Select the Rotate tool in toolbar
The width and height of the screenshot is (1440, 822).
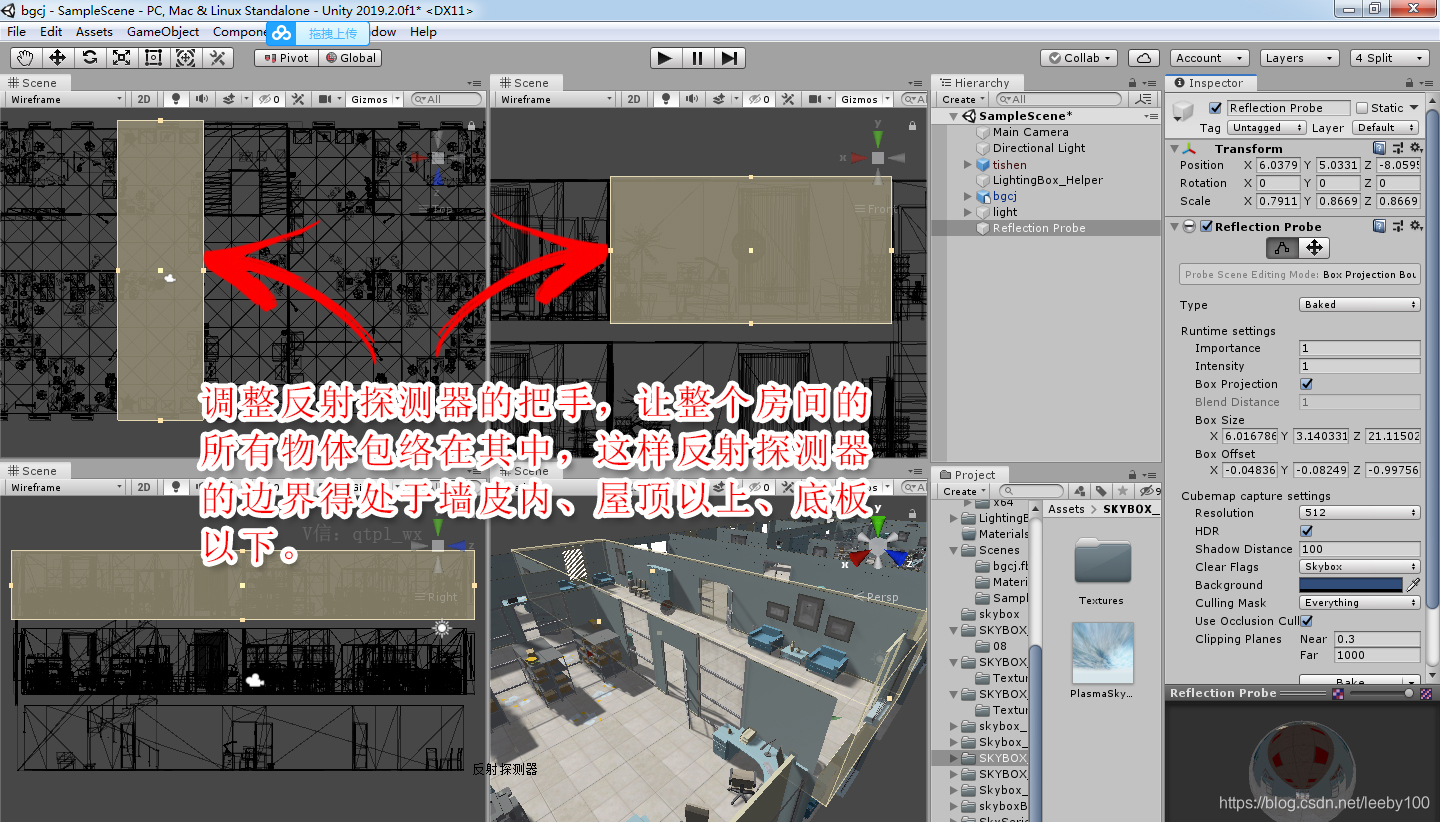coord(90,58)
